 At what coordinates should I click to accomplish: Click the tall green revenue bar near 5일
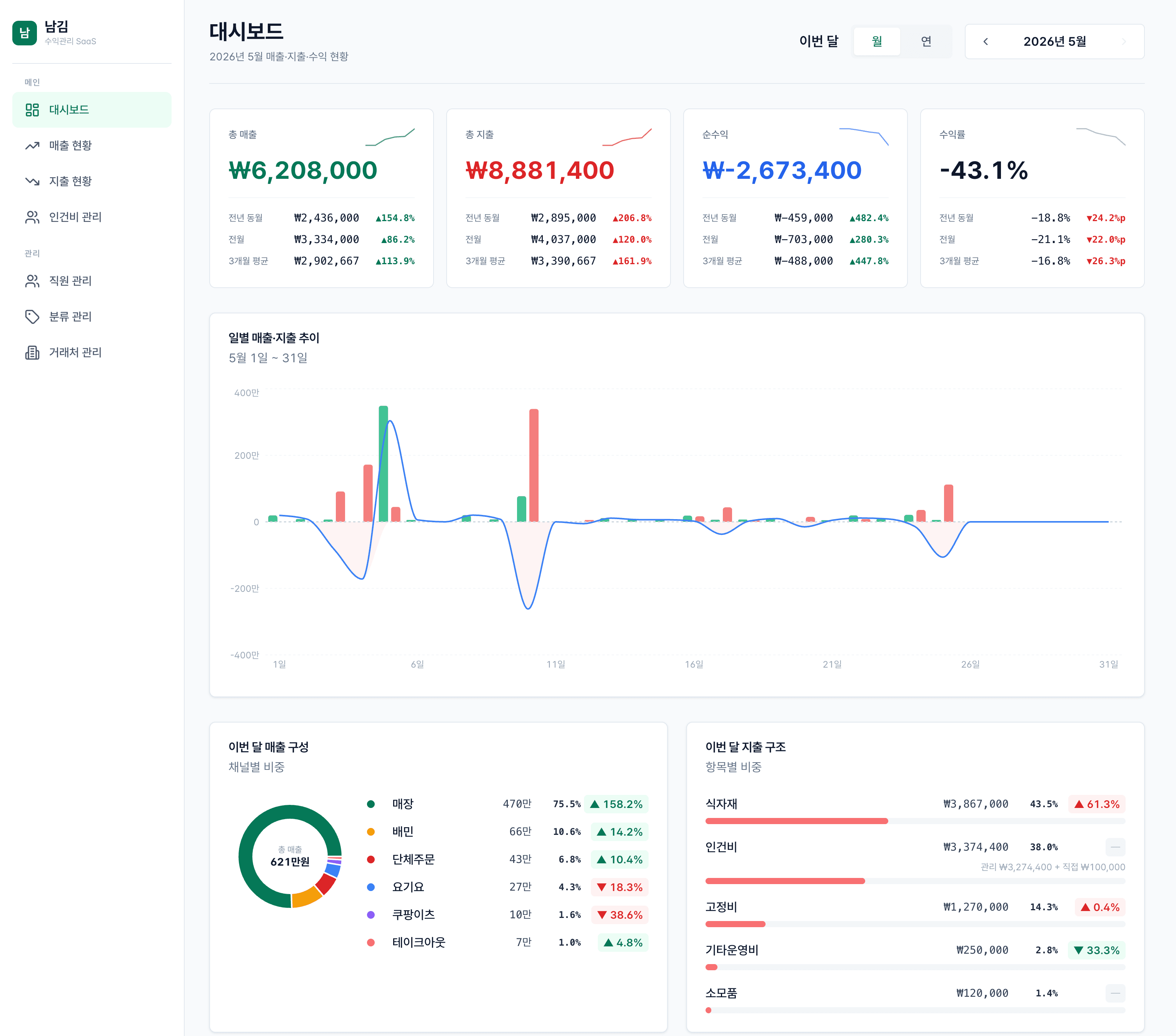(x=383, y=464)
